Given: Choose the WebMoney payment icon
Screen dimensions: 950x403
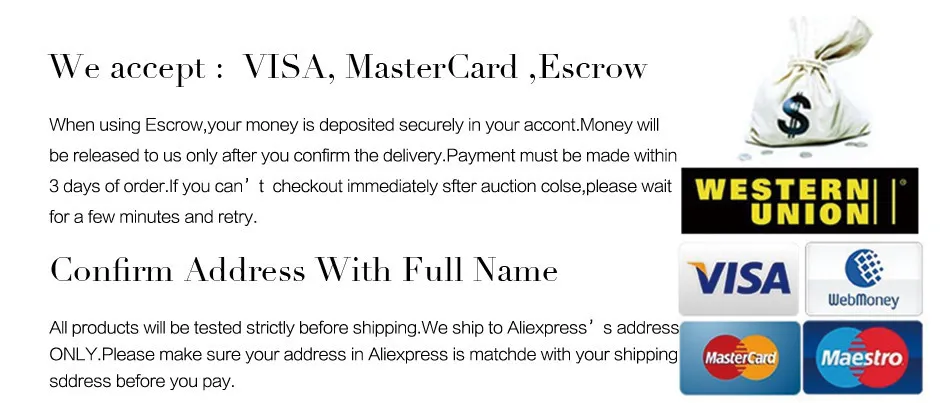Looking at the screenshot, I should (x=863, y=279).
